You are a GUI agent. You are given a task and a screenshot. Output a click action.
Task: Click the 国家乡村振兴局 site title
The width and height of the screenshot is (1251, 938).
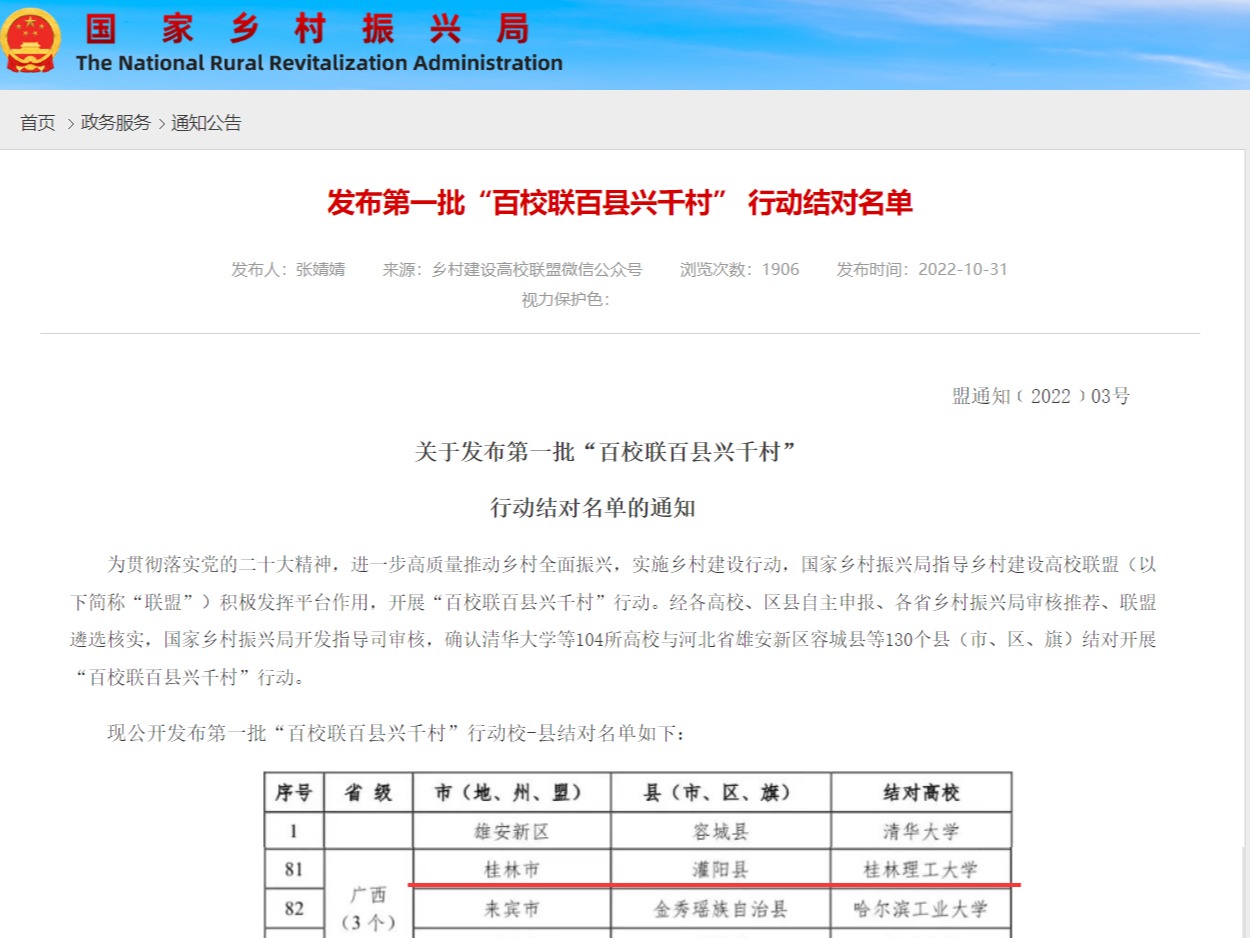[306, 28]
